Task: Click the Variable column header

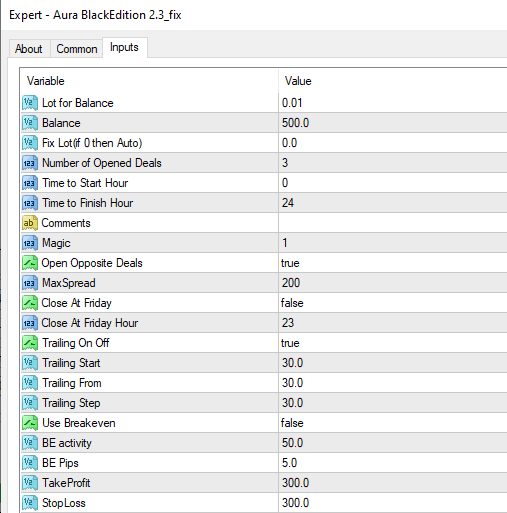Action: pyautogui.click(x=149, y=81)
